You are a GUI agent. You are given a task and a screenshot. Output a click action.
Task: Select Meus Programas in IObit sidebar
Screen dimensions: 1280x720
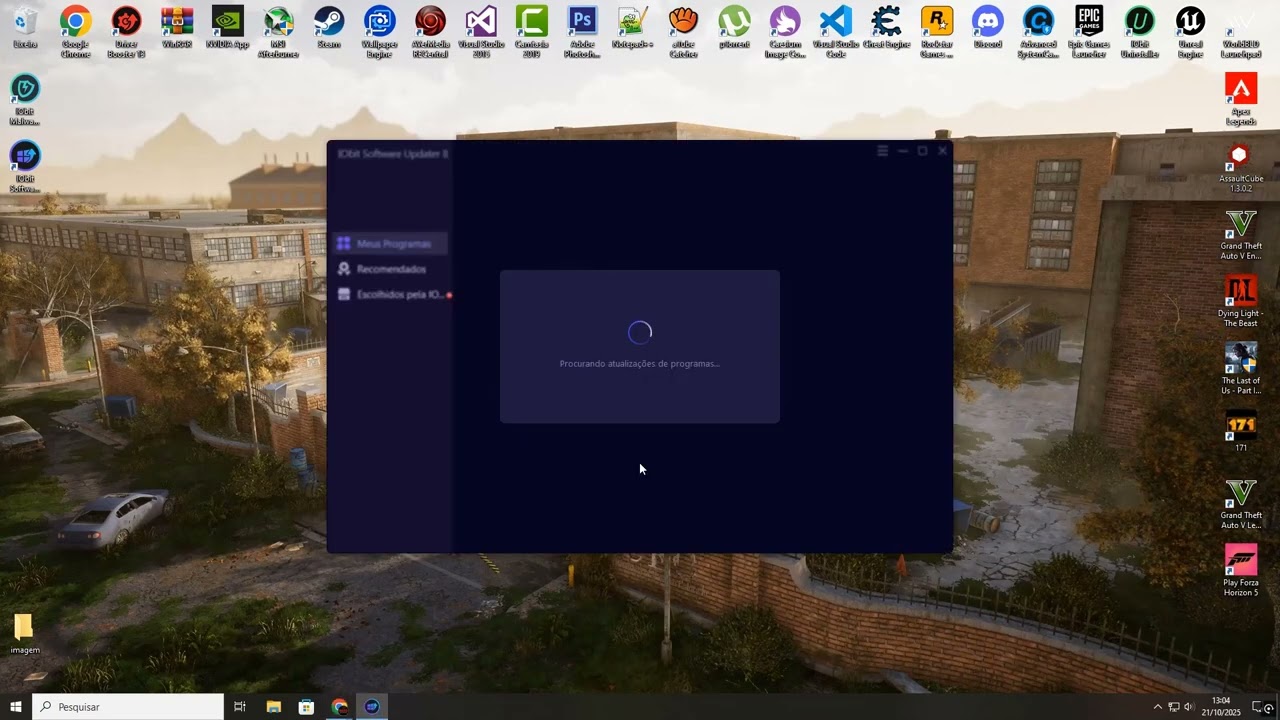pyautogui.click(x=390, y=244)
